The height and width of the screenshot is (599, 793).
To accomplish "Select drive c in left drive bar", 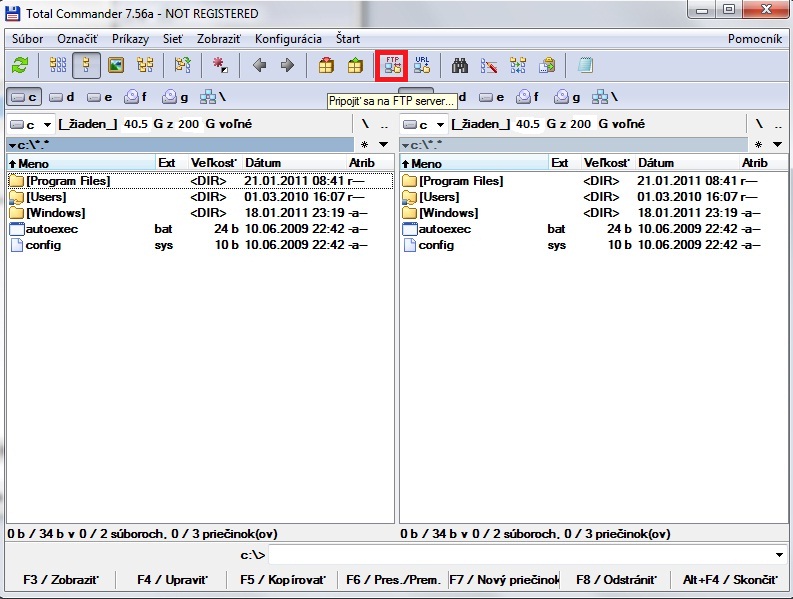I will [24, 97].
